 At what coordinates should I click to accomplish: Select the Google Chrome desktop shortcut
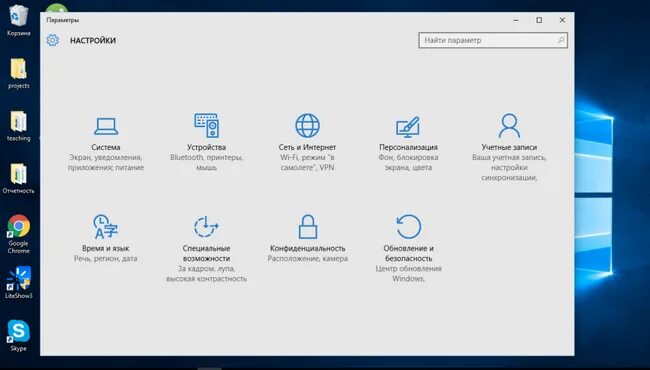tap(18, 234)
